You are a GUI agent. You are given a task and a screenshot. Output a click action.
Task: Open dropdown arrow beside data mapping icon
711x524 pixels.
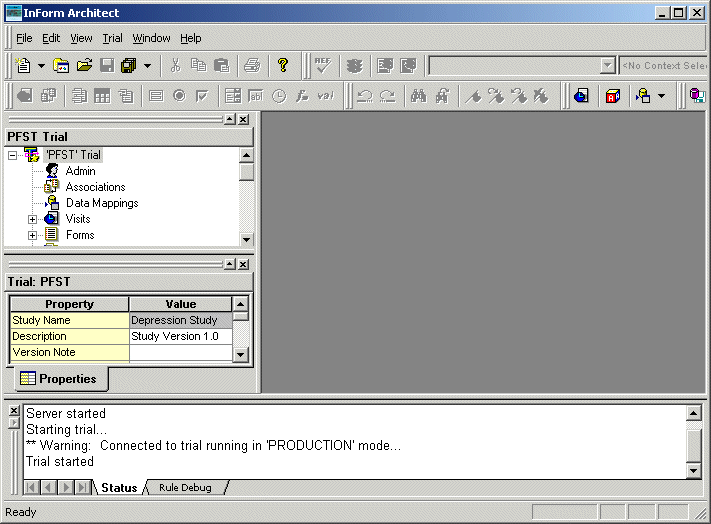[662, 96]
